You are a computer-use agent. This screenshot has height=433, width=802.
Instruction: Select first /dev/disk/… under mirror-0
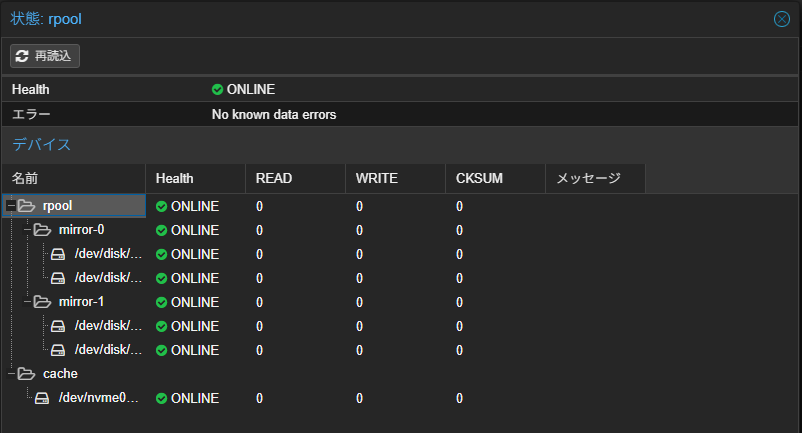[108, 254]
